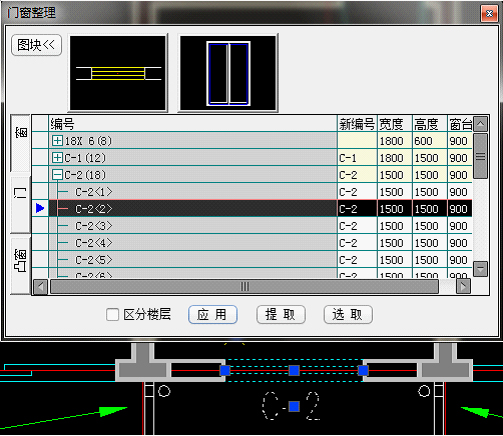503x436 pixels.
Task: Click the window elevation preview thumbnail
Action: (x=228, y=73)
